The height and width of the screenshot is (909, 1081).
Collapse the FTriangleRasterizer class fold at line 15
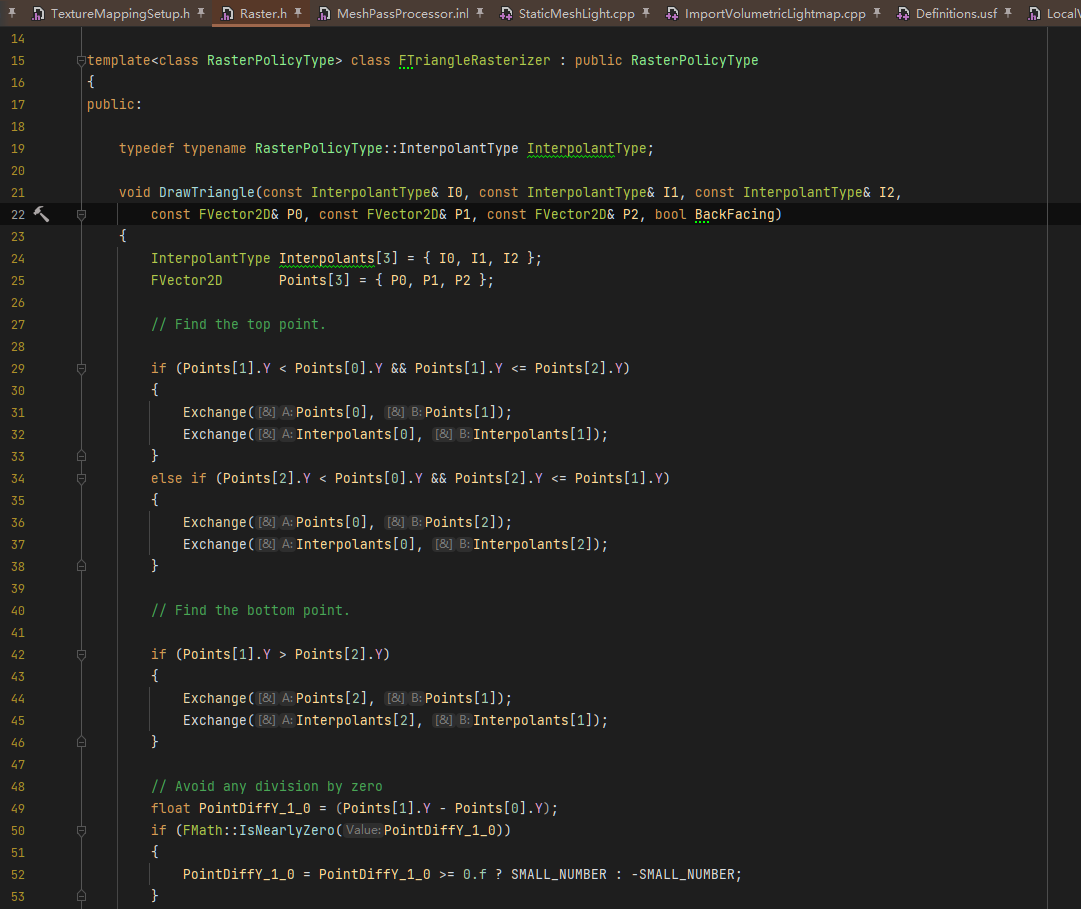(x=81, y=61)
